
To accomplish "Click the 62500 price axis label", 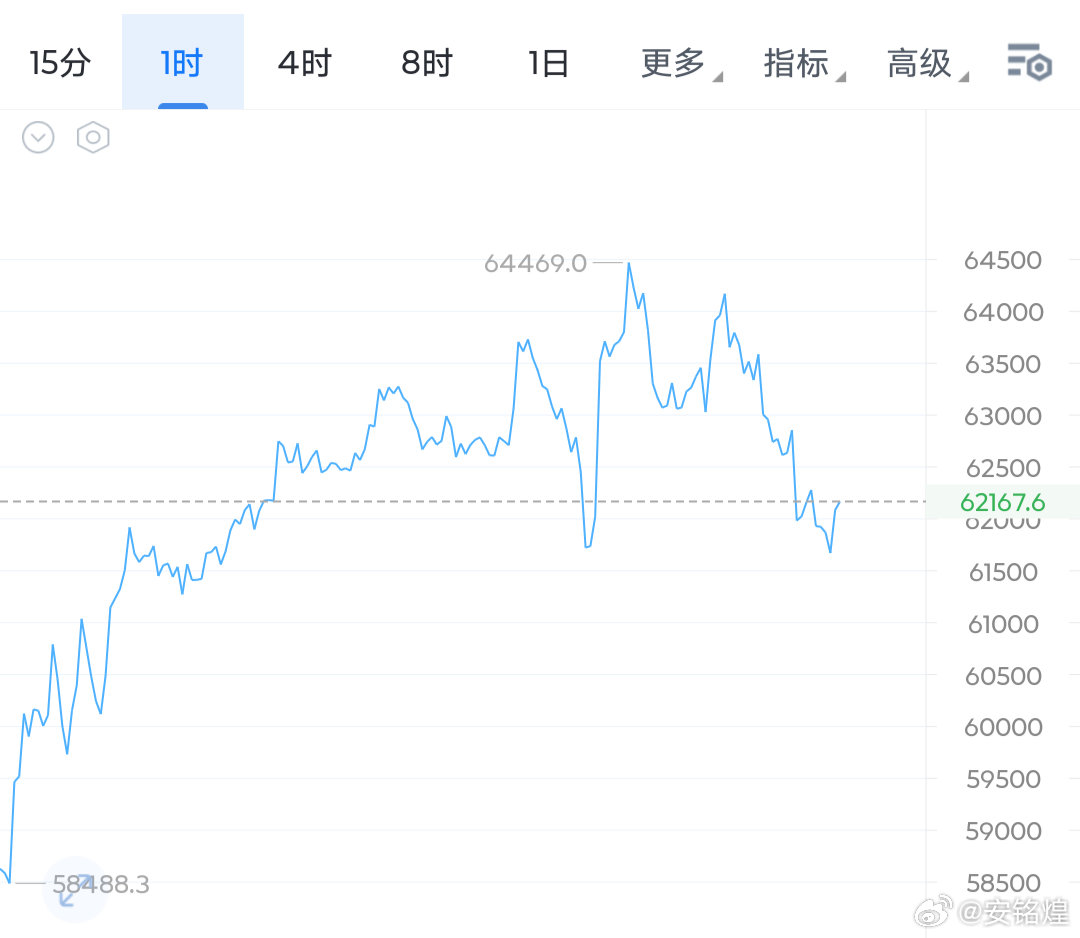I will pyautogui.click(x=1003, y=468).
